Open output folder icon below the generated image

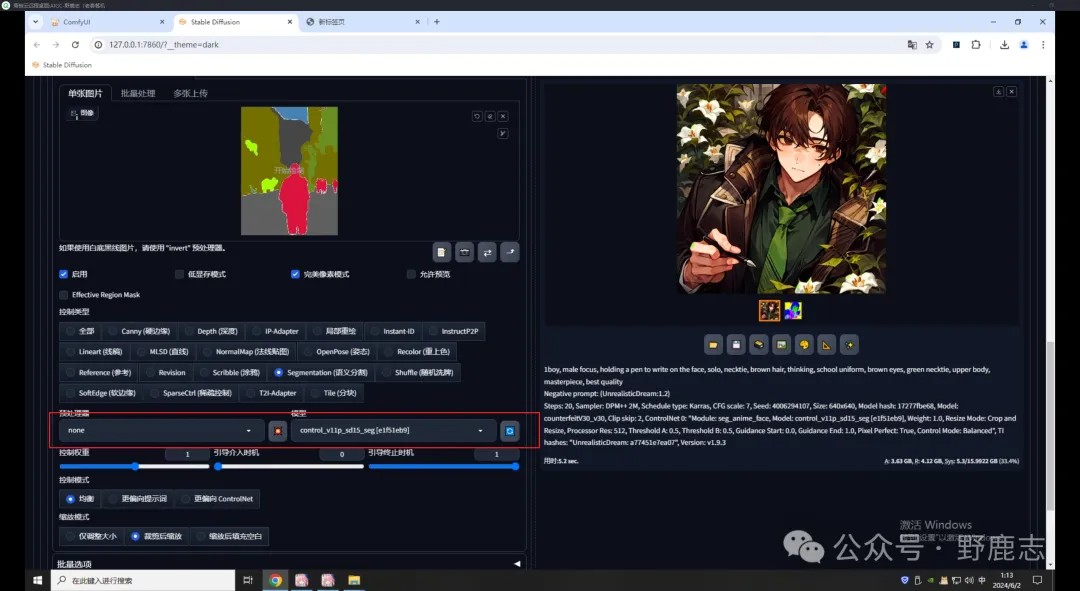(714, 344)
